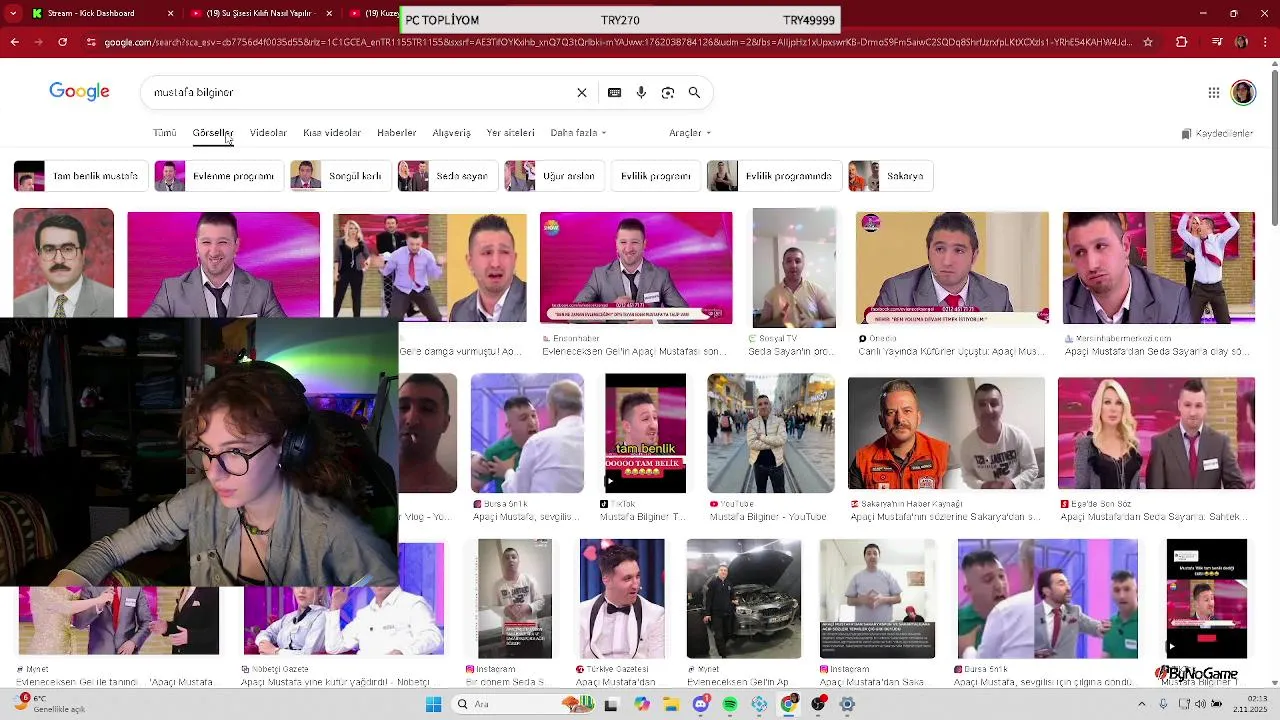Open the 'tam benlik' TikTok thumbnail
Screen dimensions: 1280x720
(645, 433)
